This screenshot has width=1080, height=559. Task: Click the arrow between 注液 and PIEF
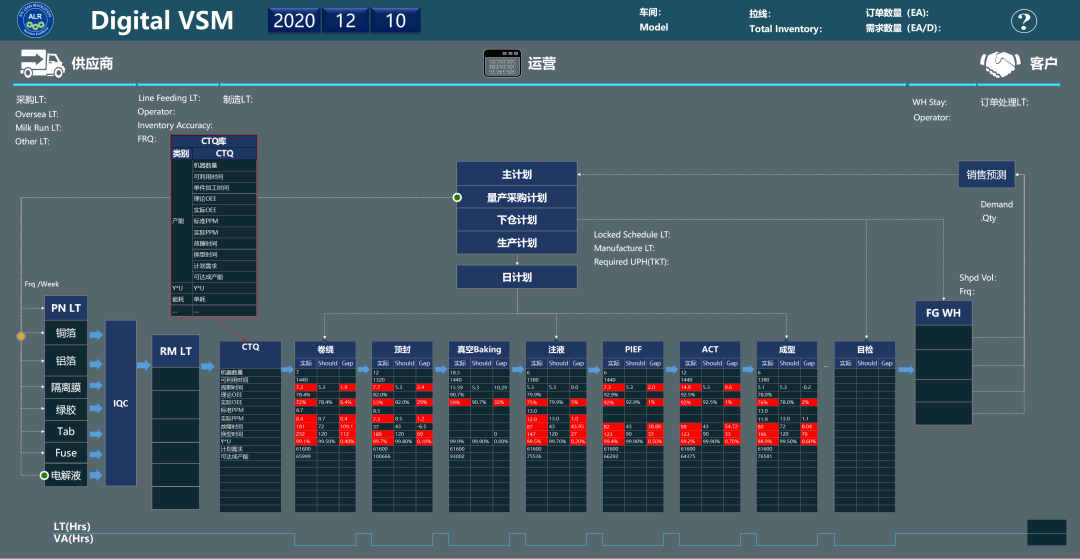(595, 370)
